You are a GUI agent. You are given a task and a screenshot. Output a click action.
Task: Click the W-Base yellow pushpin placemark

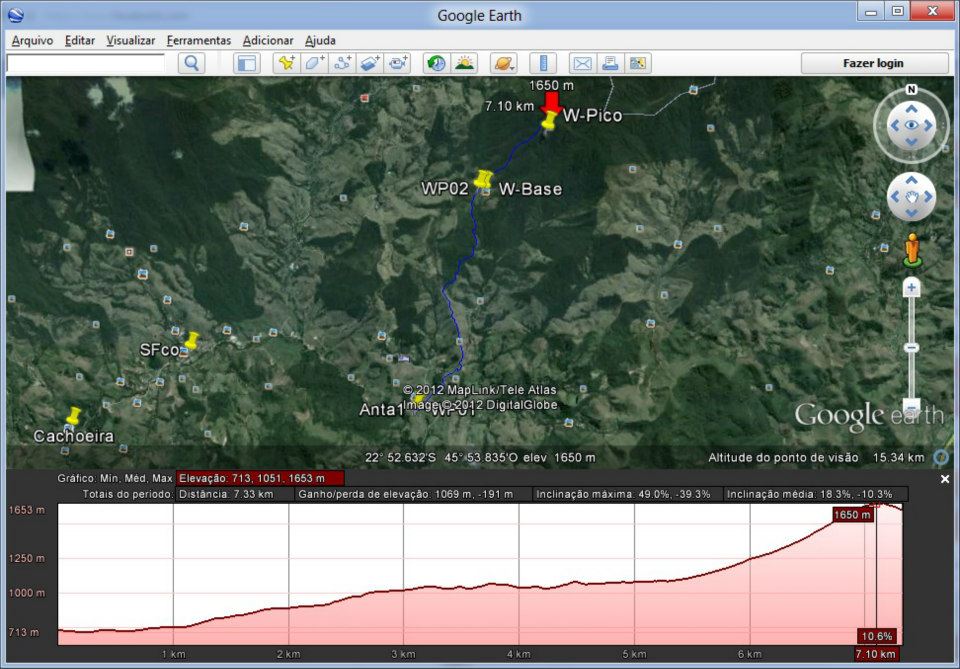(484, 180)
